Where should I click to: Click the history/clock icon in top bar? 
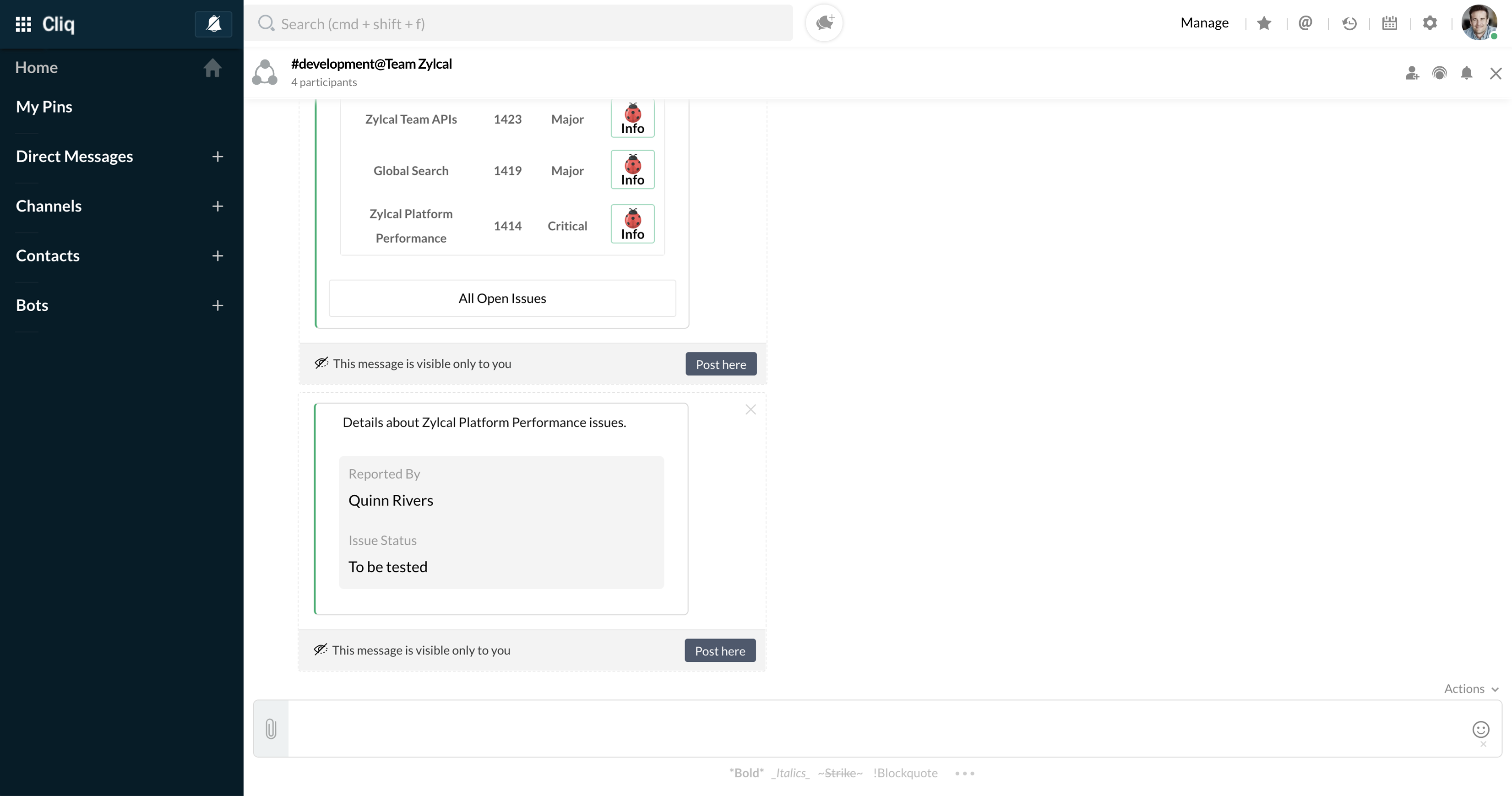(1349, 23)
